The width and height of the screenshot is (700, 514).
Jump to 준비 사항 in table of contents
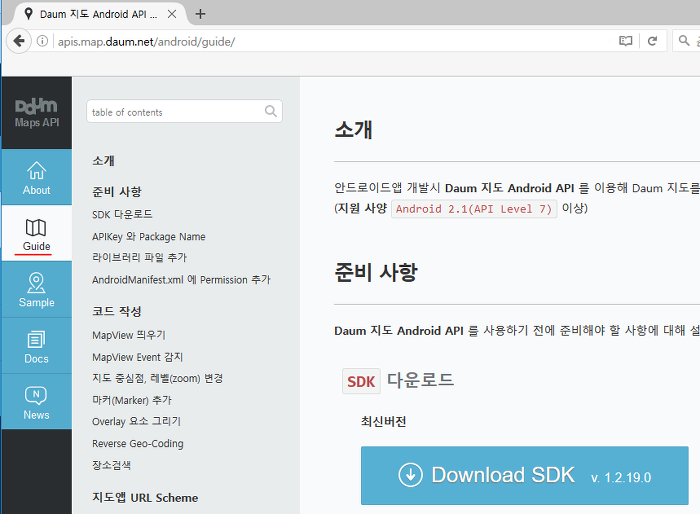117,192
